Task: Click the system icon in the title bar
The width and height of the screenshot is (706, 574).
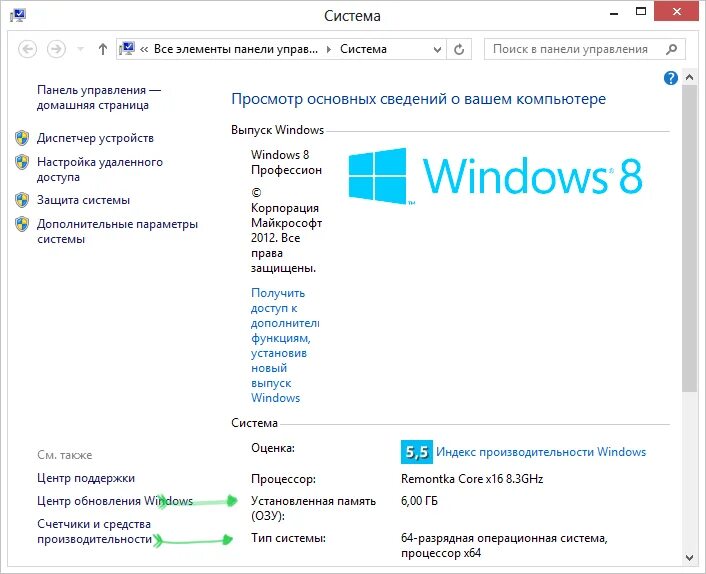Action: coord(18,15)
